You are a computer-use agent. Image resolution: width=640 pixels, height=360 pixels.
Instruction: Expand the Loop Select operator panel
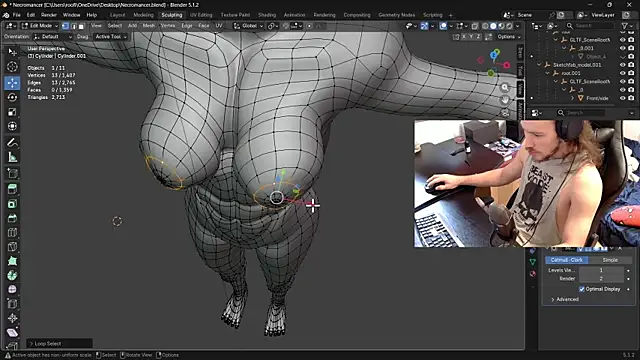(60, 344)
